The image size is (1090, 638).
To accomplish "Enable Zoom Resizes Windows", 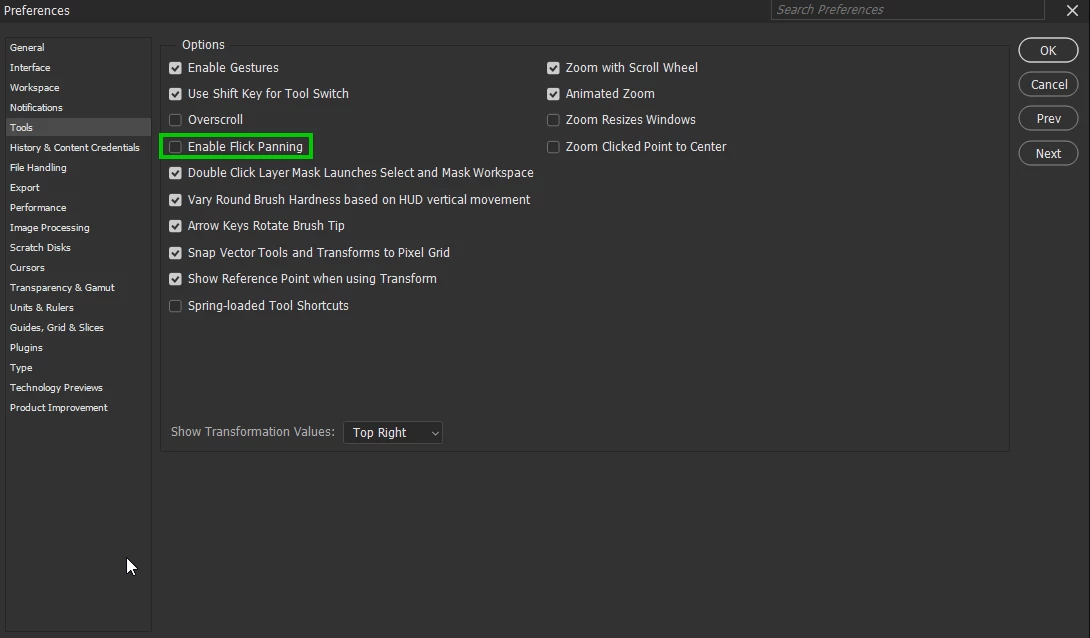I will tap(553, 120).
